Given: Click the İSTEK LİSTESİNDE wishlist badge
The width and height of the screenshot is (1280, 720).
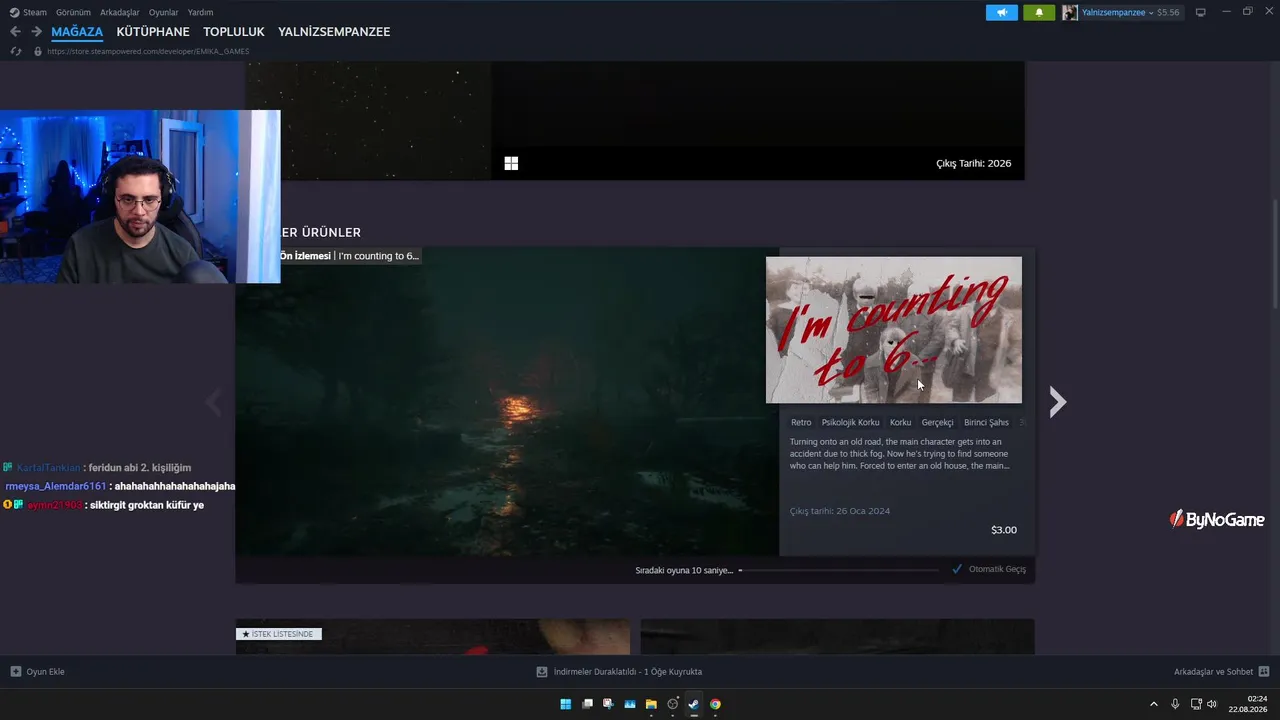Looking at the screenshot, I should [x=279, y=634].
